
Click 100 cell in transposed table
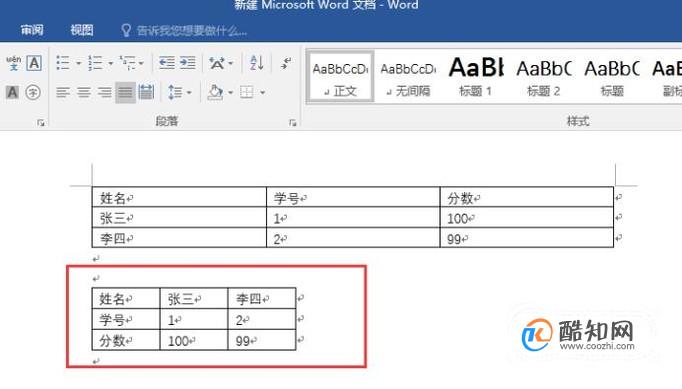194,340
